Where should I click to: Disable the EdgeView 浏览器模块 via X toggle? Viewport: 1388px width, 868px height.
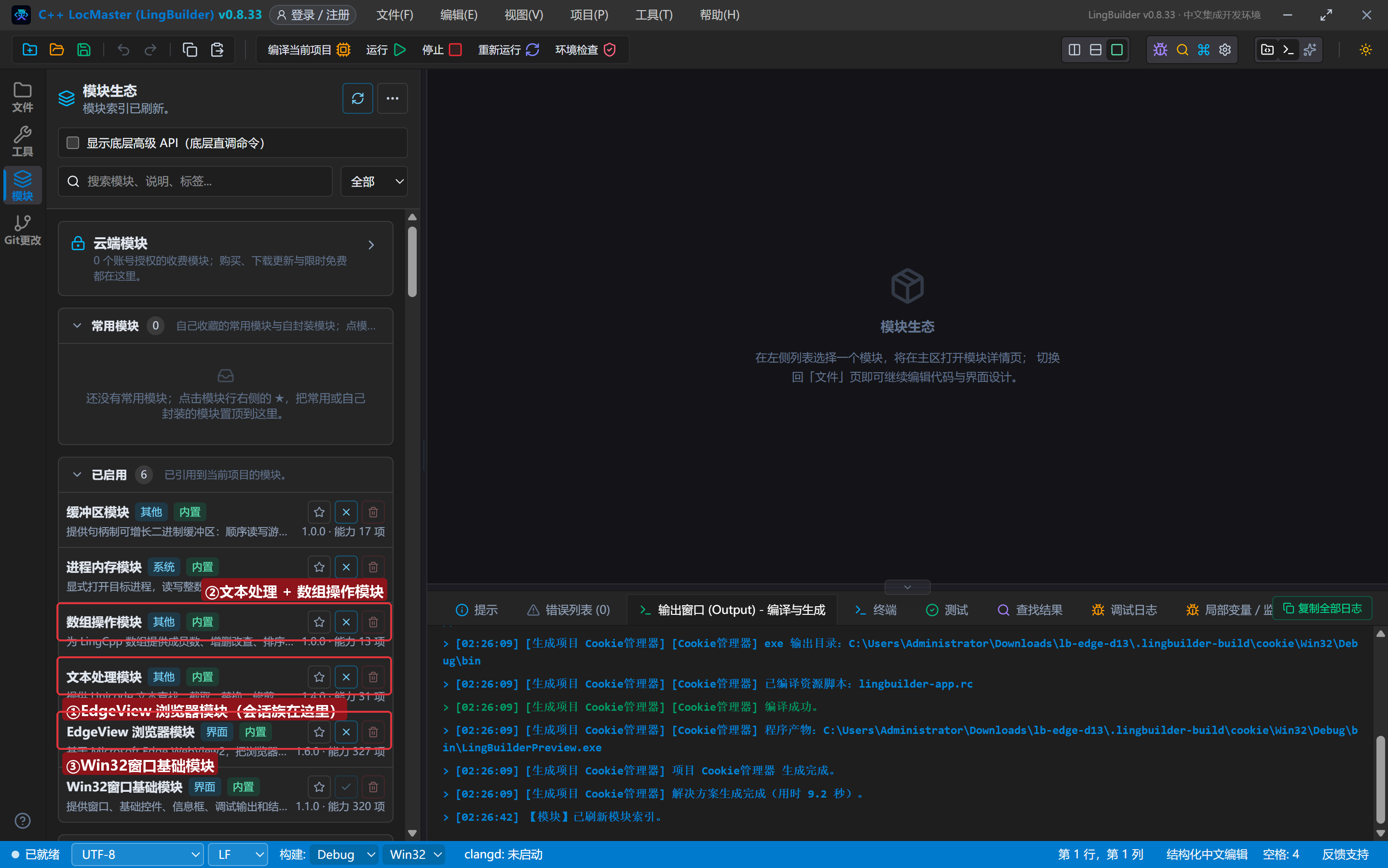(346, 732)
